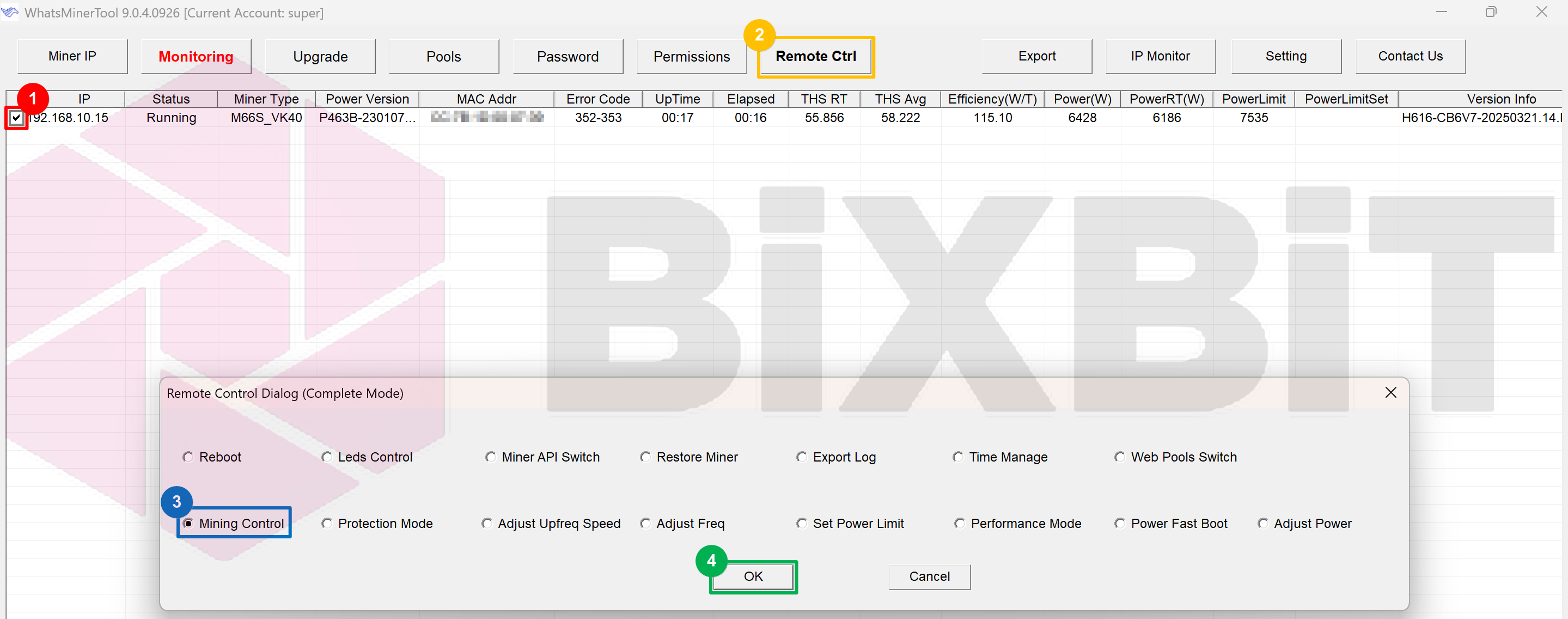Viewport: 1568px width, 619px height.
Task: Open the Upgrade tab
Action: (320, 56)
